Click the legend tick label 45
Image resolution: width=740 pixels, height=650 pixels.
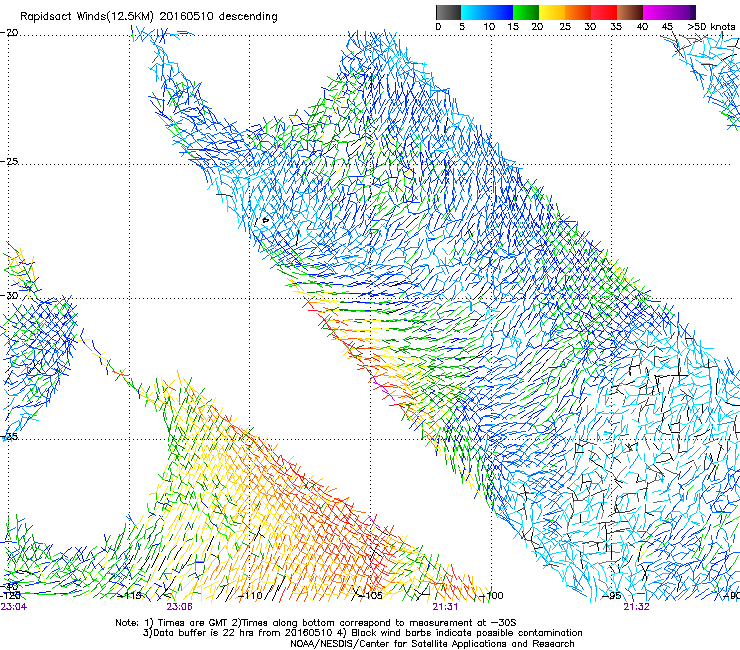click(x=667, y=27)
